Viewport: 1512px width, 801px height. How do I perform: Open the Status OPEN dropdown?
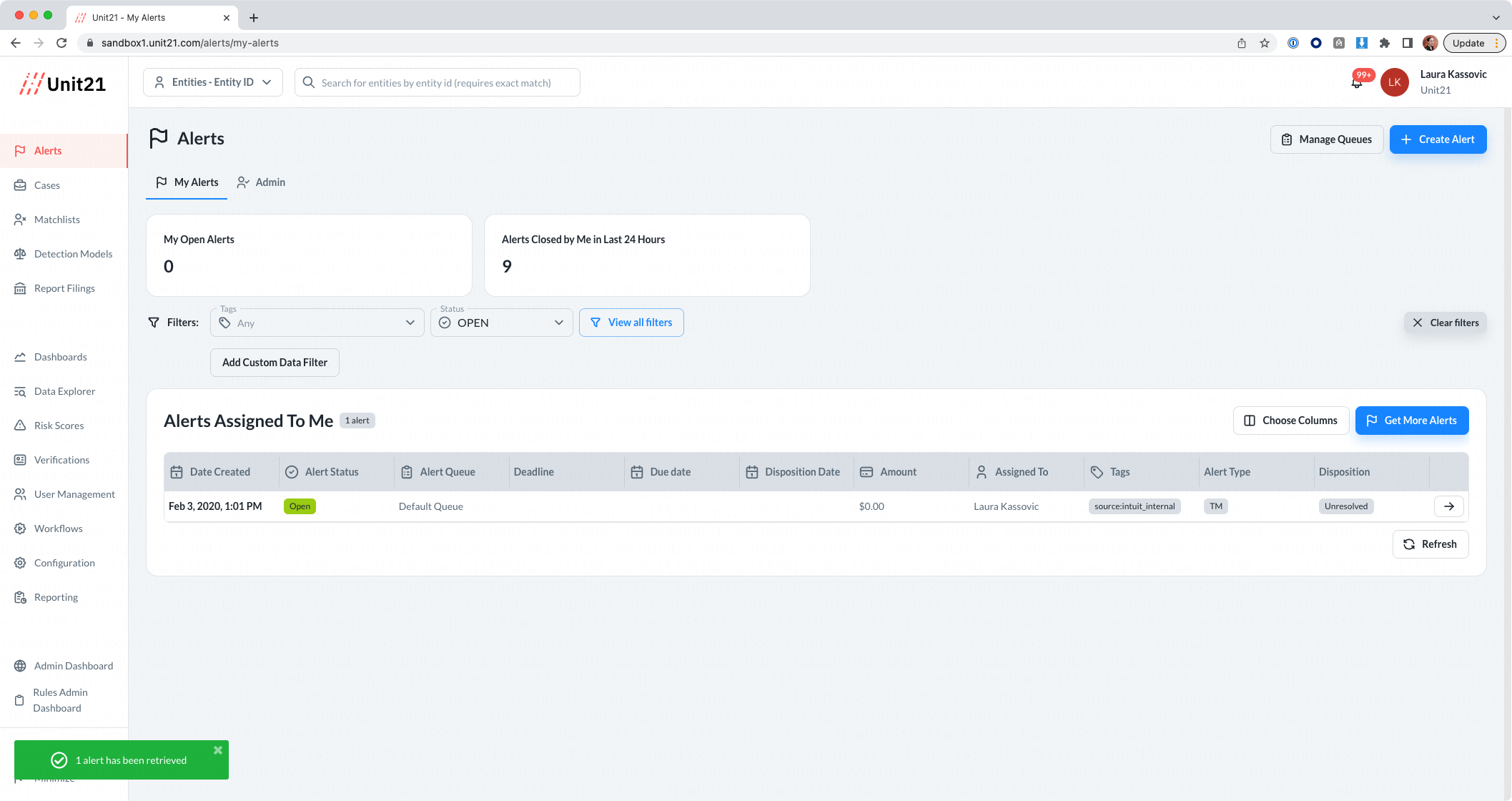502,323
